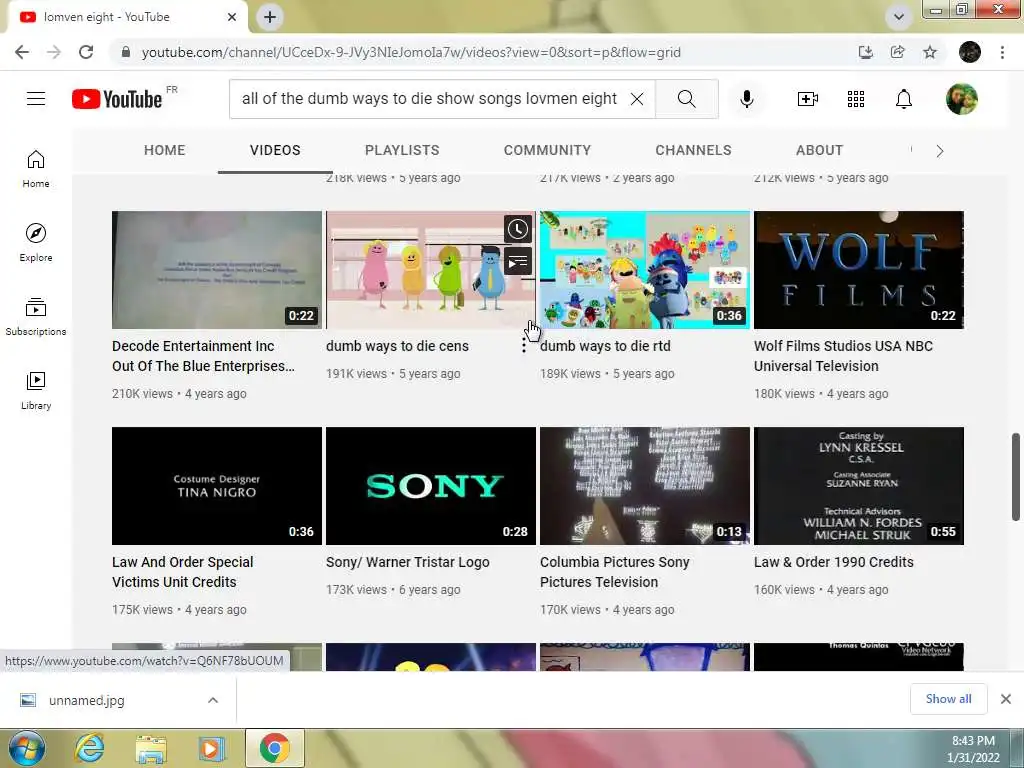Start voice search with the microphone icon
The width and height of the screenshot is (1024, 768).
(746, 99)
